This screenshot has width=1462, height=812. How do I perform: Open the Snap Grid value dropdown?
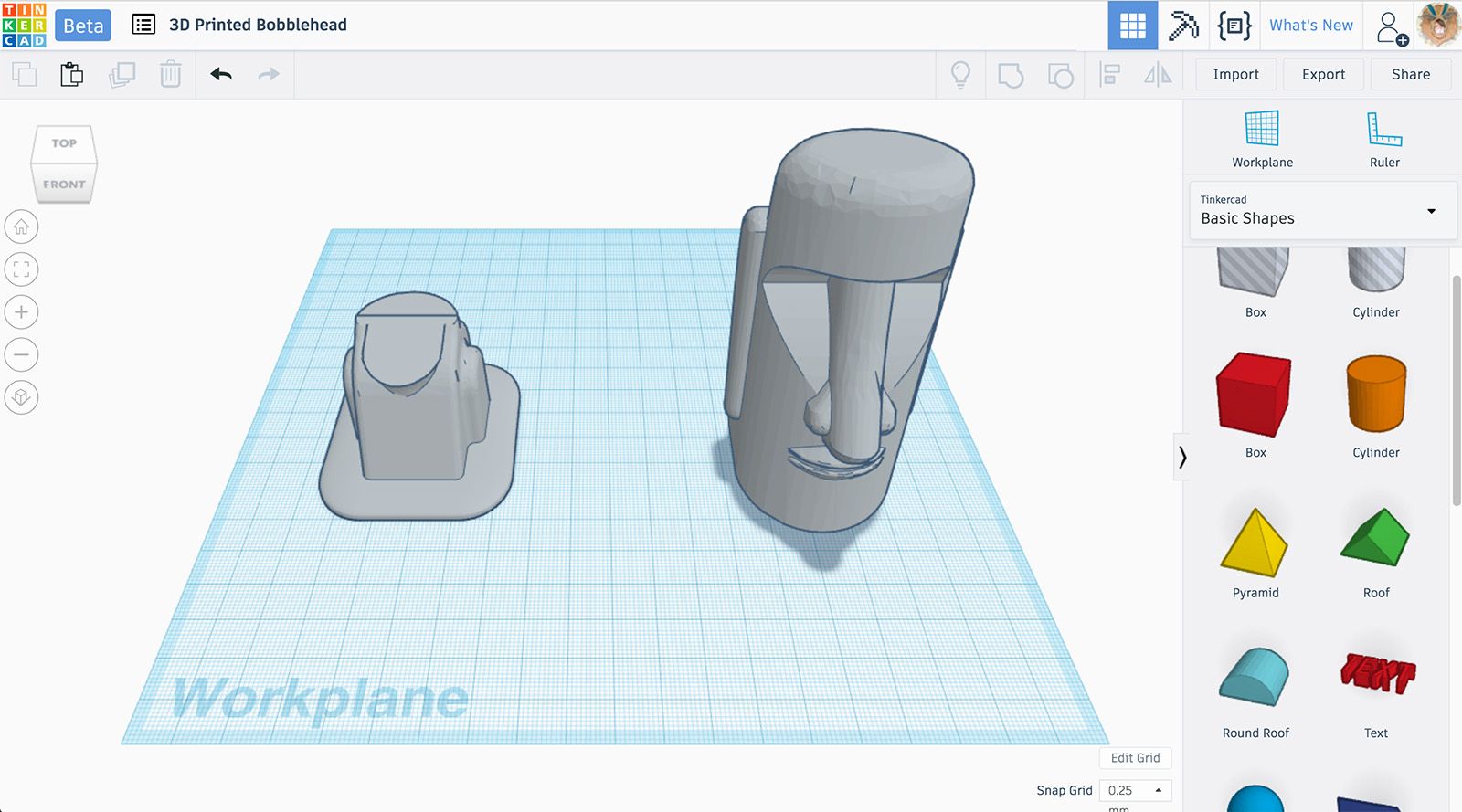point(1135,790)
